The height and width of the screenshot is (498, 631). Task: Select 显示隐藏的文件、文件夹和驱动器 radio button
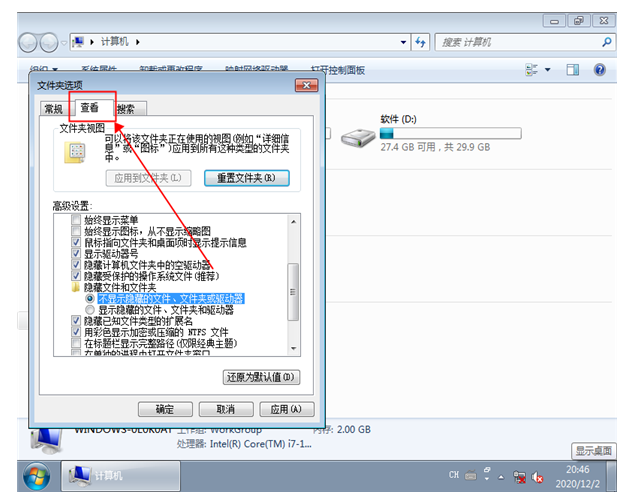click(x=90, y=310)
